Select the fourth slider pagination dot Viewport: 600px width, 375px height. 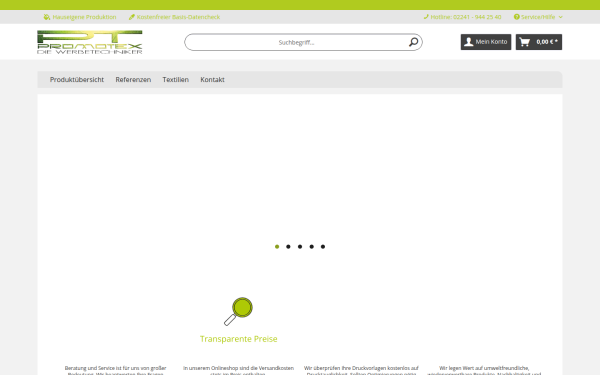(x=311, y=247)
